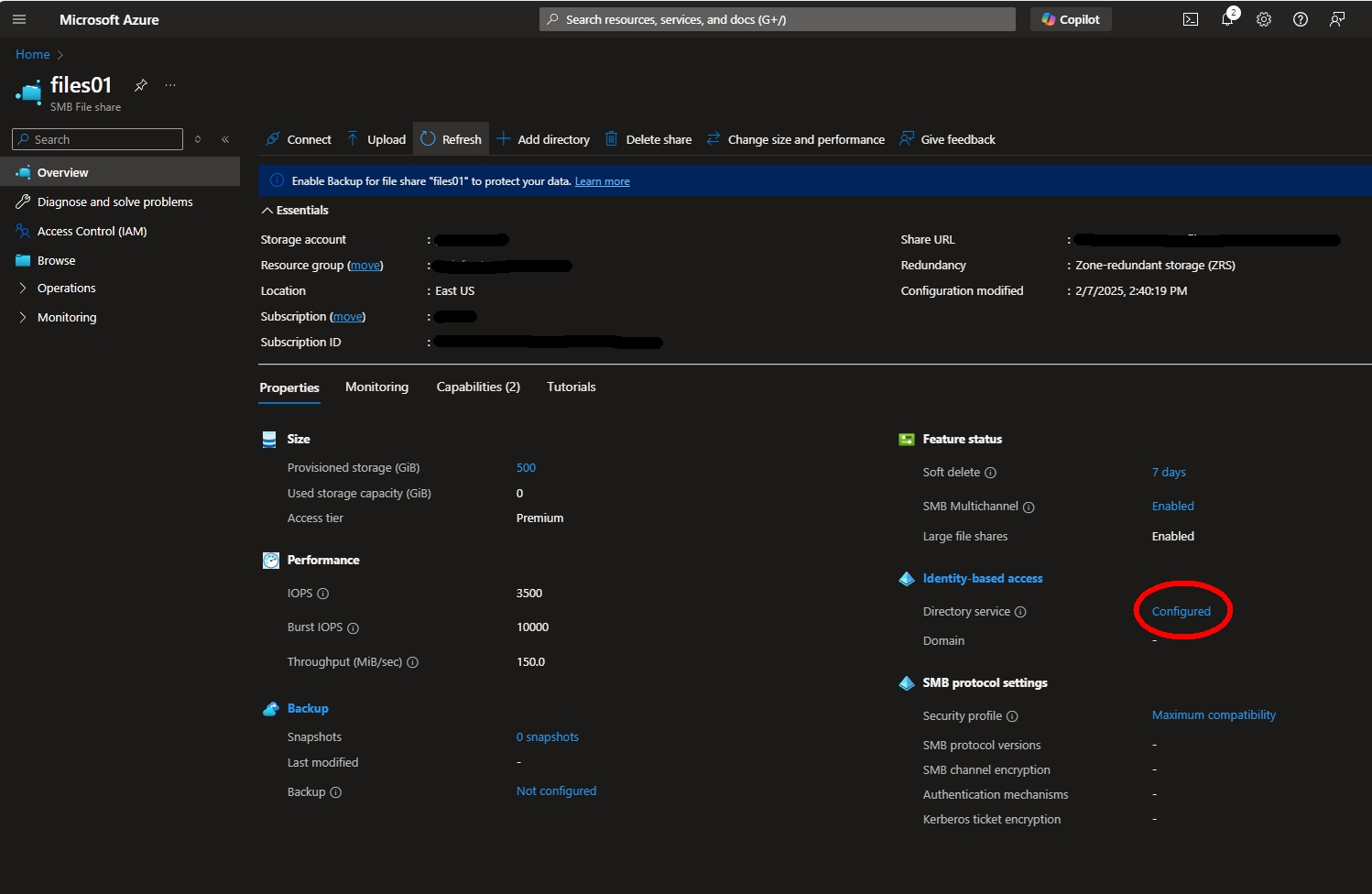Screen dimensions: 1372x894
Task: Launch Copilot assistant
Action: pos(1071,19)
